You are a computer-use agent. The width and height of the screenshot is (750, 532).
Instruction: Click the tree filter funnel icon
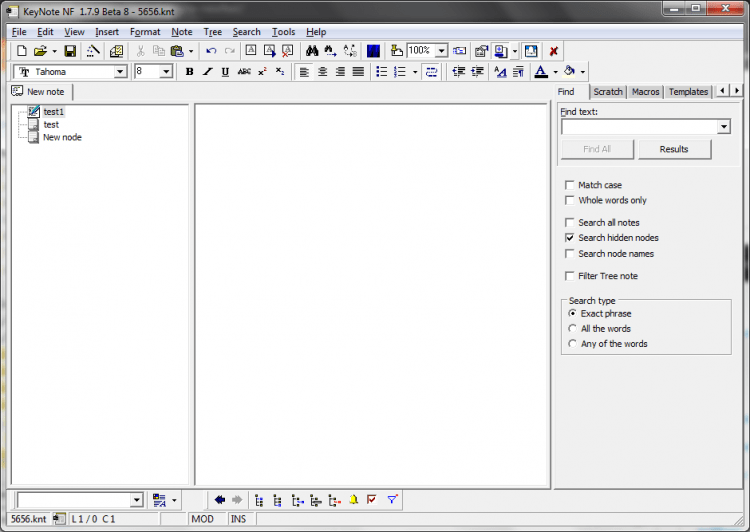(392, 500)
